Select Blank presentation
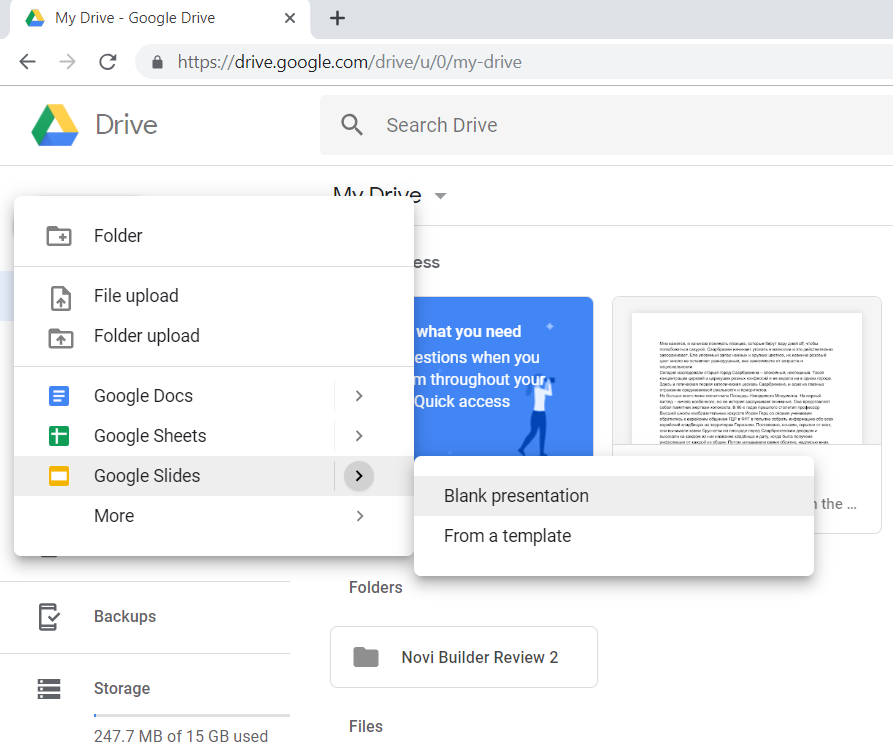Image resolution: width=893 pixels, height=755 pixels. point(516,496)
